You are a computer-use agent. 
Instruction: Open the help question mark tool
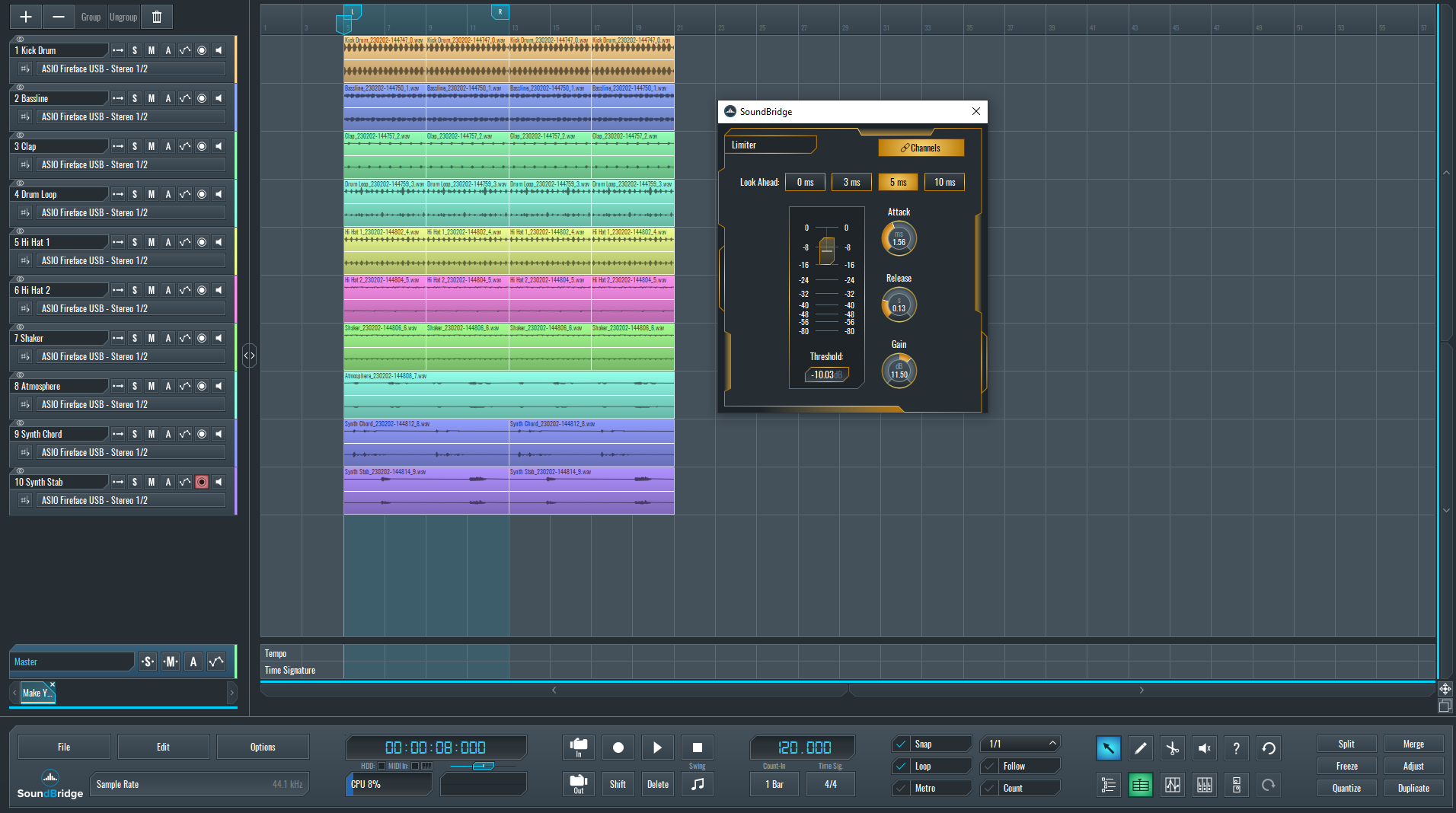click(1236, 748)
